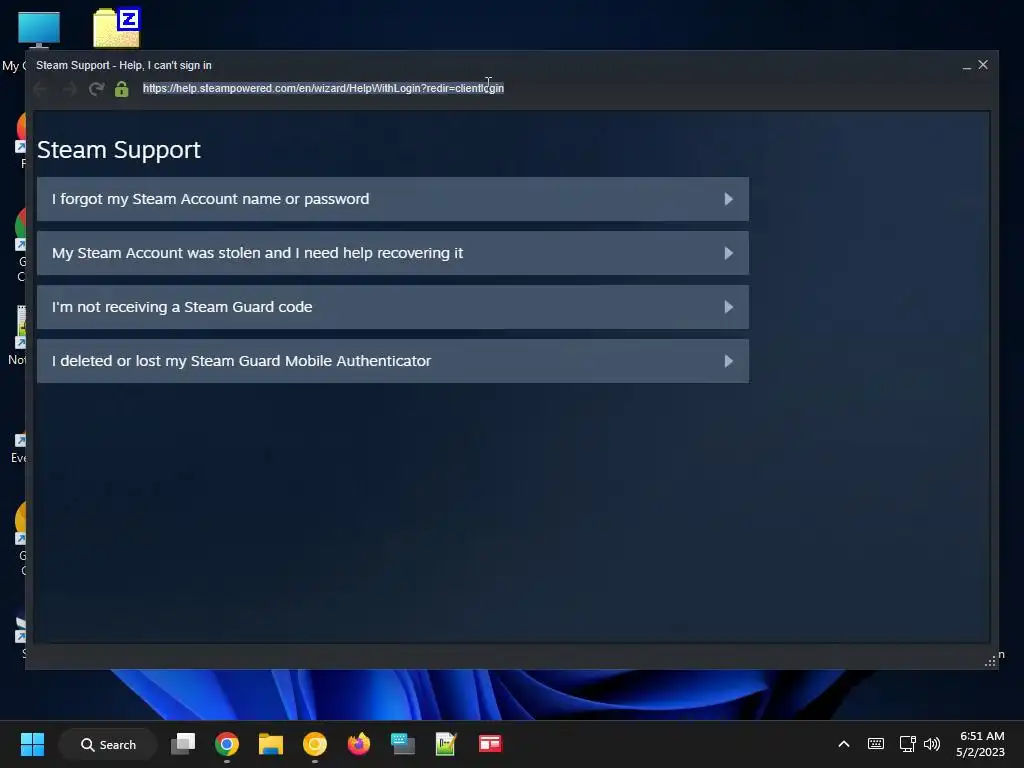Viewport: 1024px width, 768px height.
Task: Select the help.steampowered.com URL field
Action: [323, 88]
